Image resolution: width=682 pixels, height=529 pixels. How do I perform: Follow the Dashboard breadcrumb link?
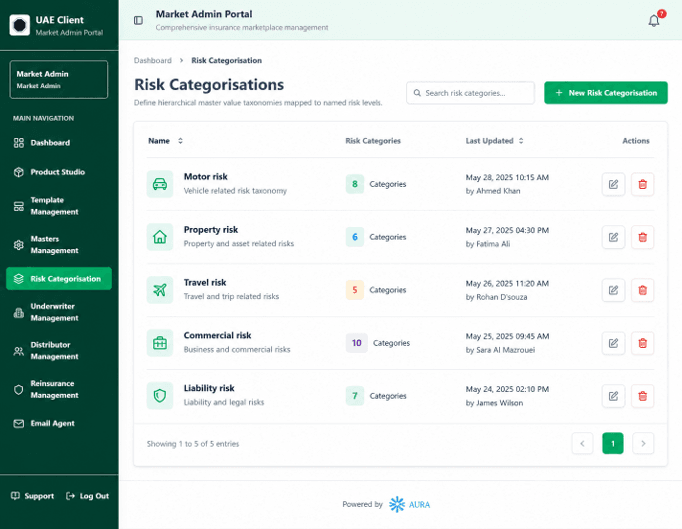(x=153, y=60)
